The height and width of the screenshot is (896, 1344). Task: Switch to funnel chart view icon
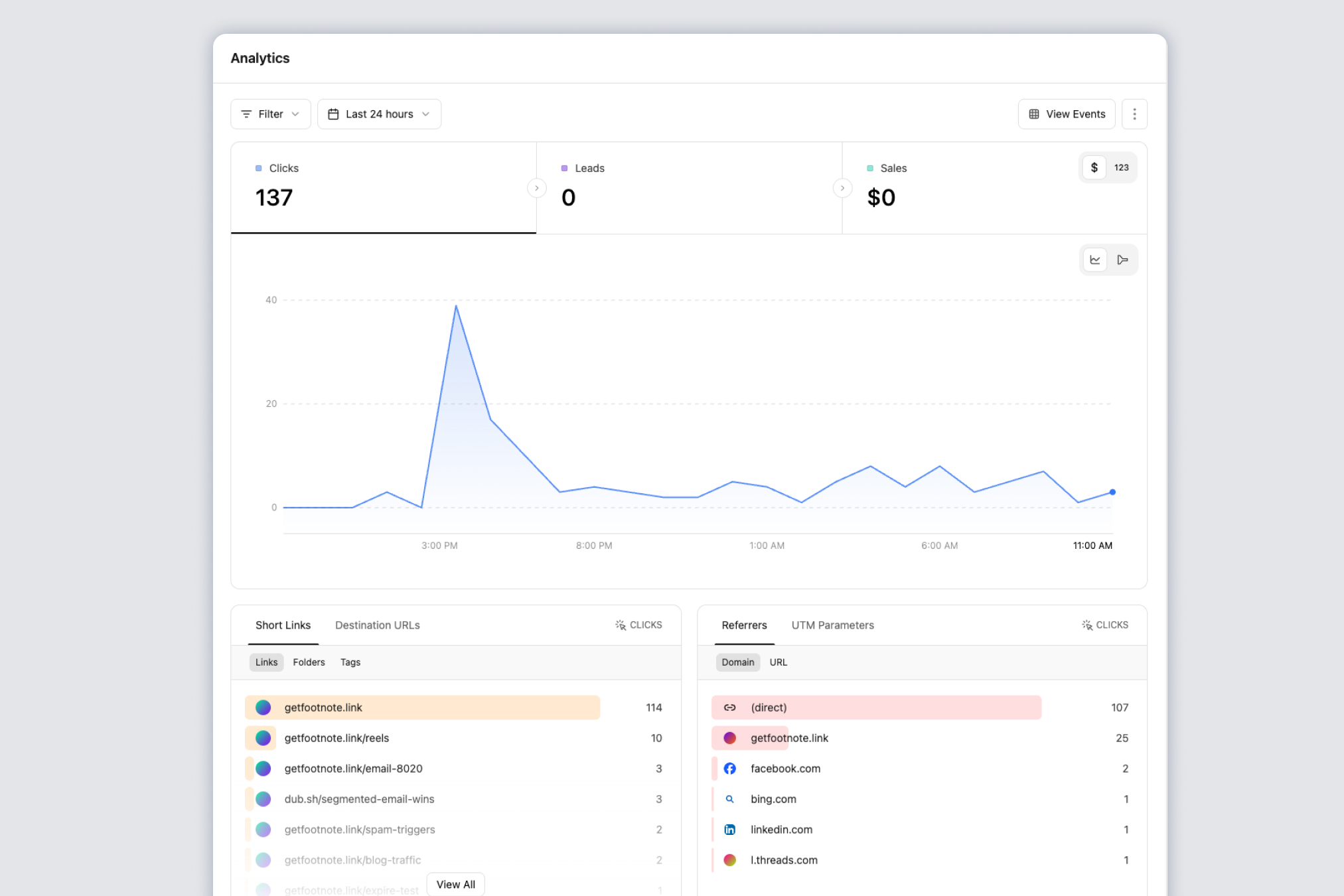click(1122, 260)
